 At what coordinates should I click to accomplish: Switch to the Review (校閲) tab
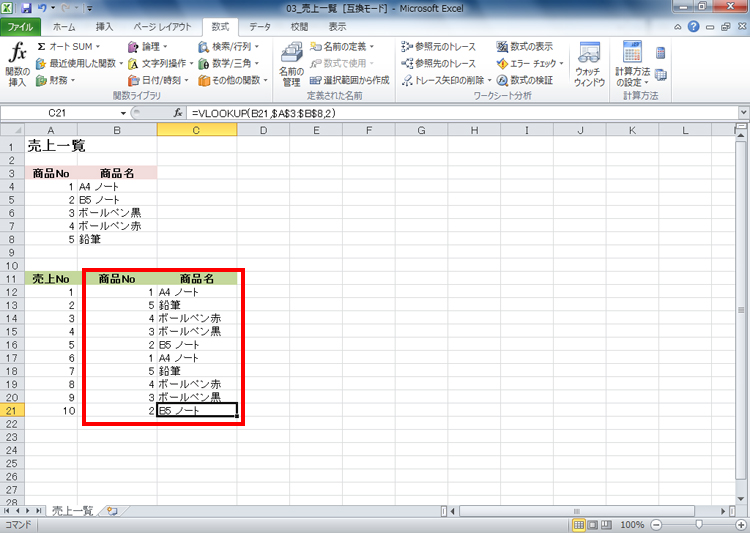click(x=299, y=27)
